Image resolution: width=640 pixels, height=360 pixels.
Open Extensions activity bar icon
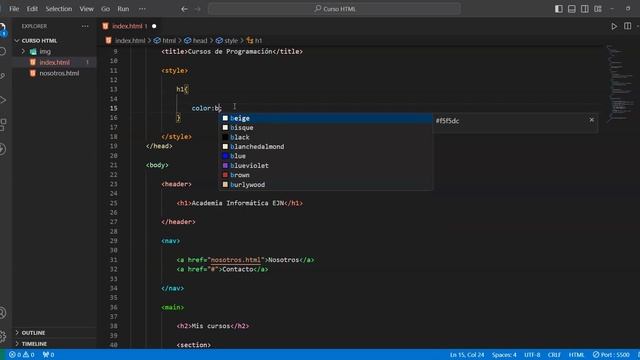click(3, 124)
